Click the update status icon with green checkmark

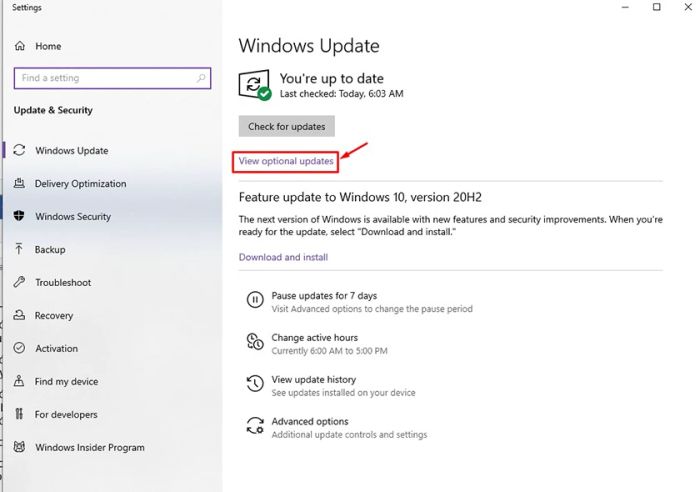tap(255, 85)
